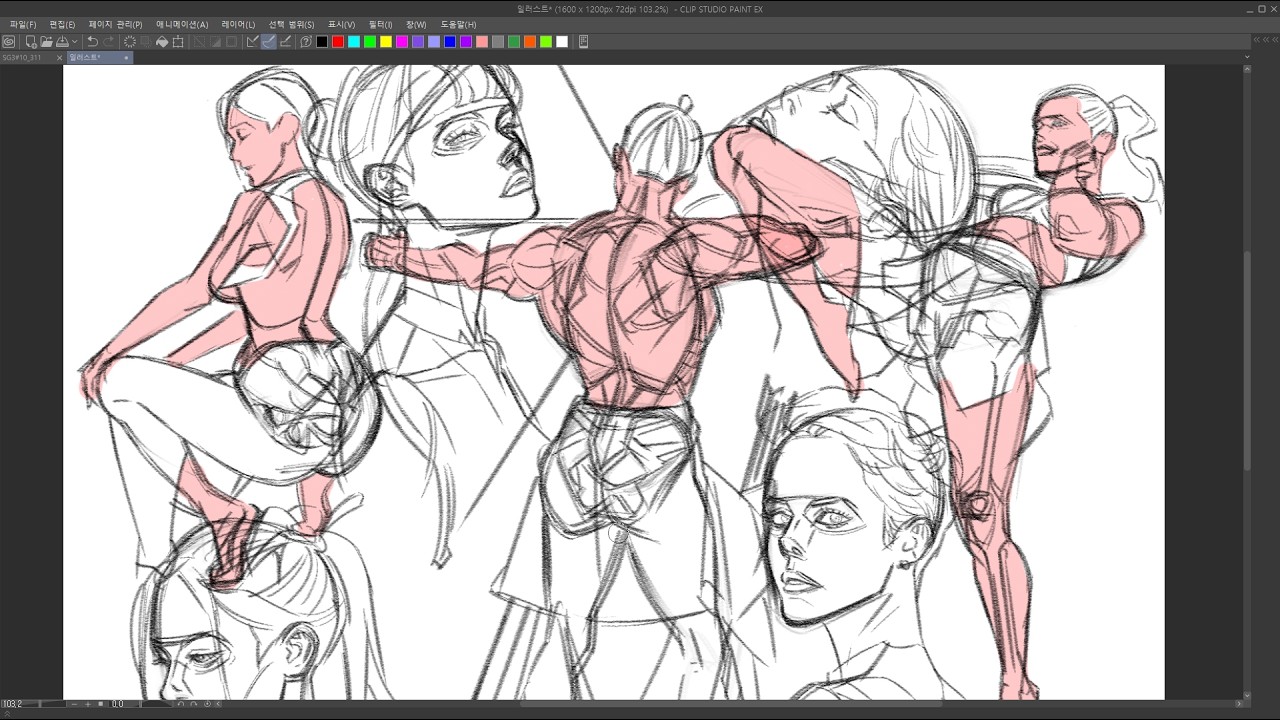Click the Save document icon
This screenshot has width=1280, height=720.
point(62,41)
